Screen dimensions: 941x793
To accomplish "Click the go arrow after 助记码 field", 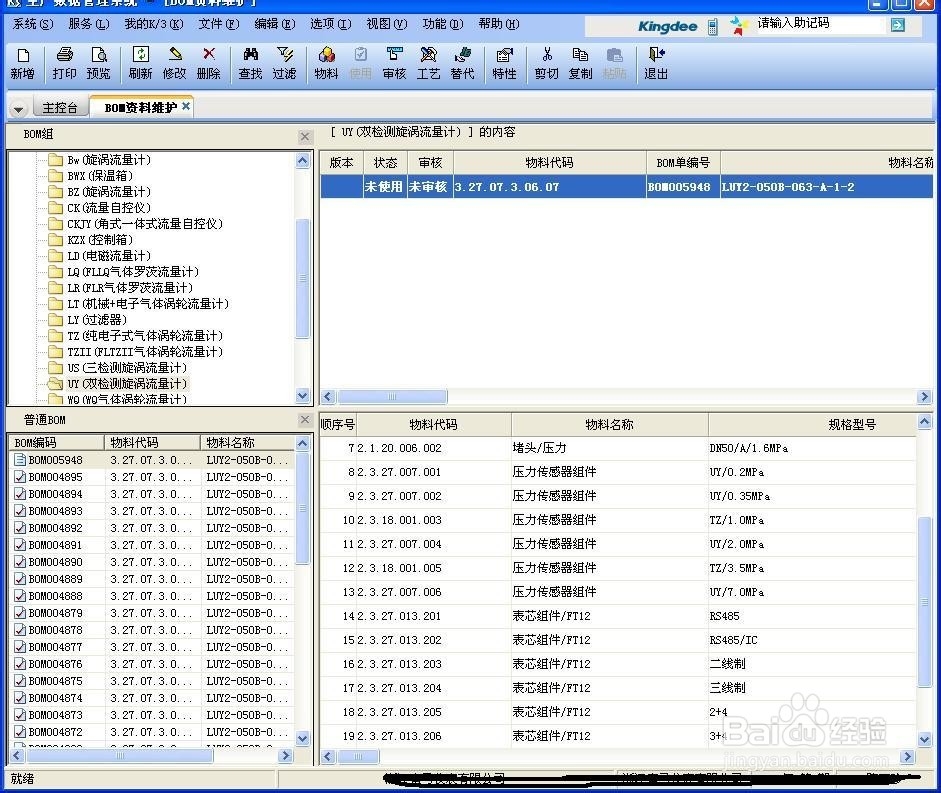I will [898, 25].
